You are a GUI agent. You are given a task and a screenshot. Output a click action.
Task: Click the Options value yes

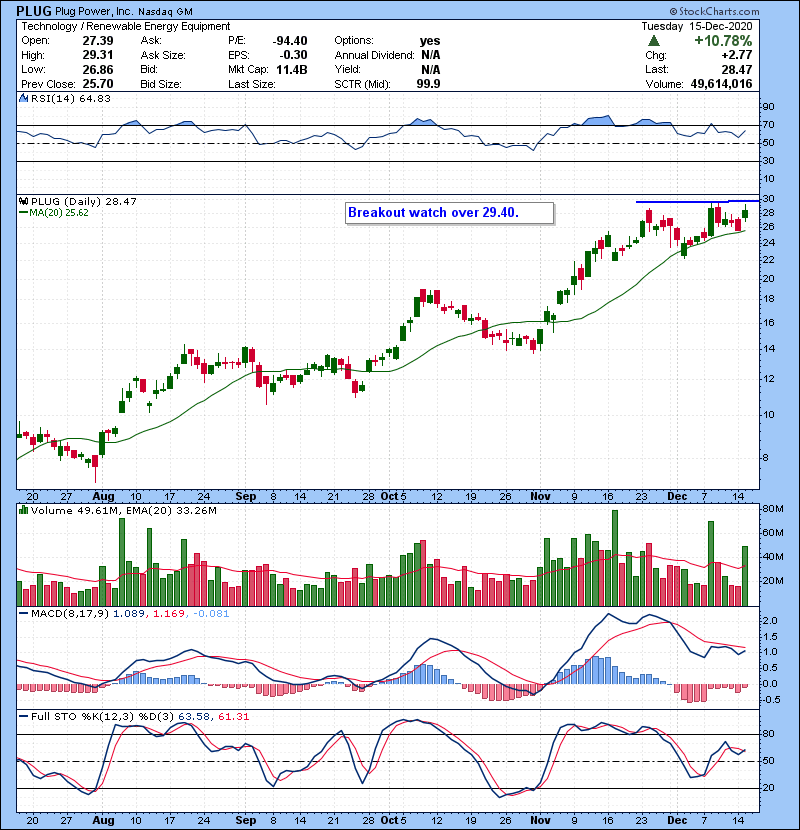430,41
